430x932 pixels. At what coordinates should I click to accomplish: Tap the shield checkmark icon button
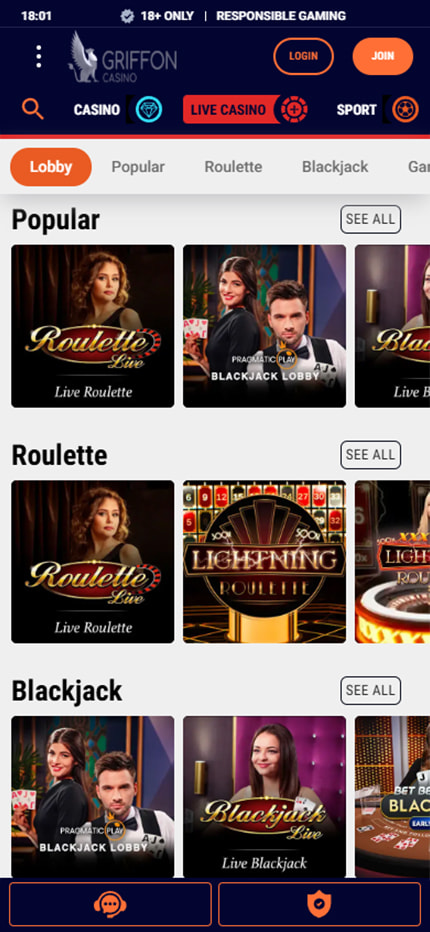(x=319, y=905)
